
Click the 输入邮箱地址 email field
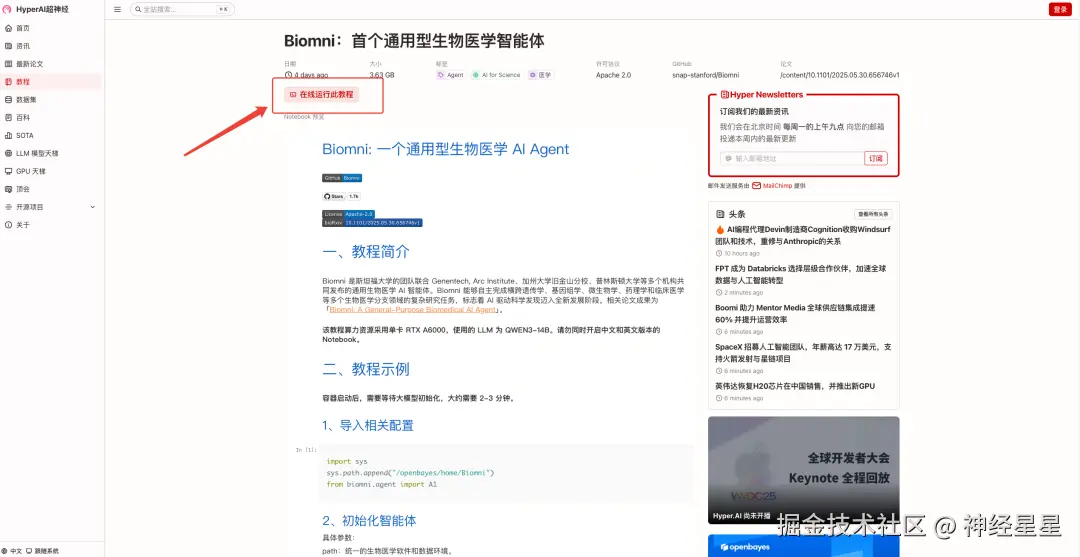click(x=792, y=158)
